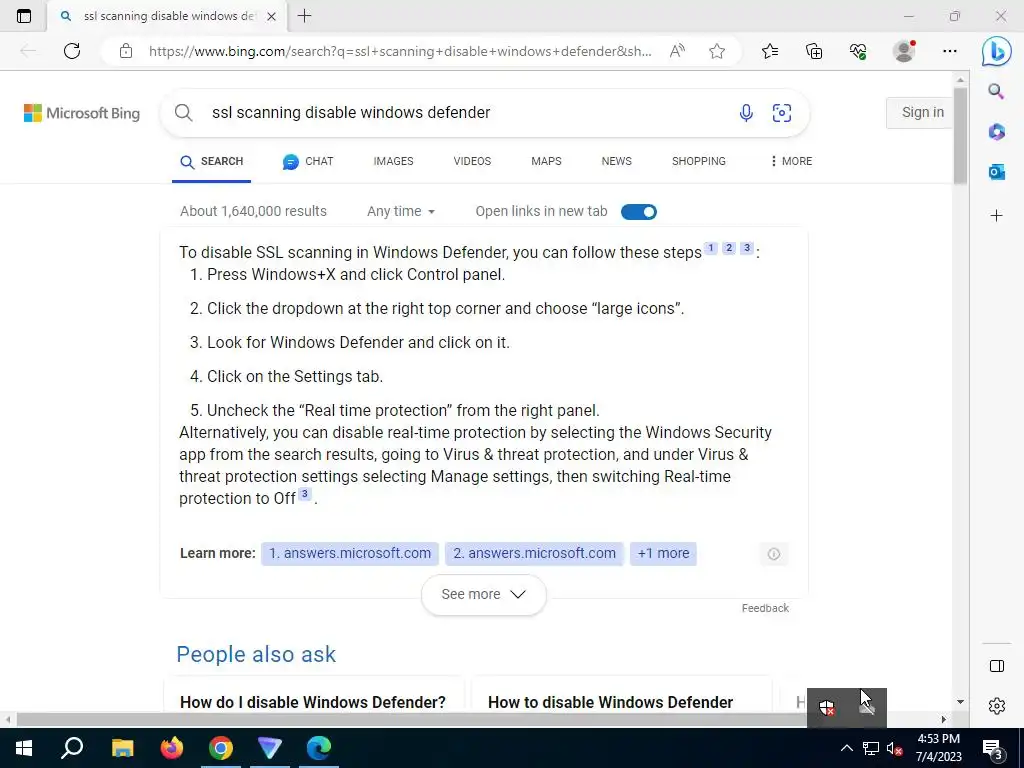Launch File Explorer from taskbar
1024x768 pixels.
[x=122, y=748]
